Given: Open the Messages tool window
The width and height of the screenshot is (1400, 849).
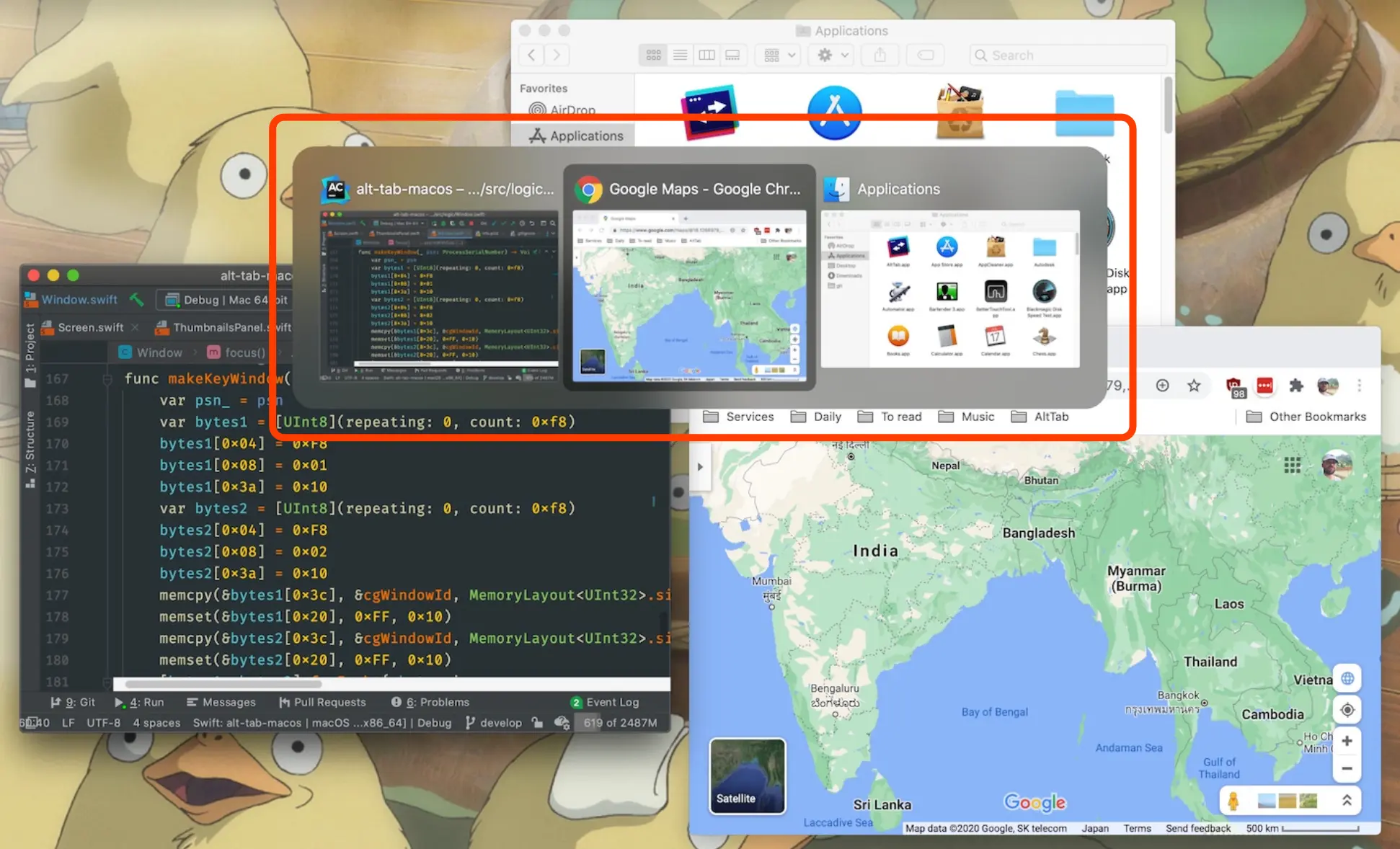Looking at the screenshot, I should point(221,702).
